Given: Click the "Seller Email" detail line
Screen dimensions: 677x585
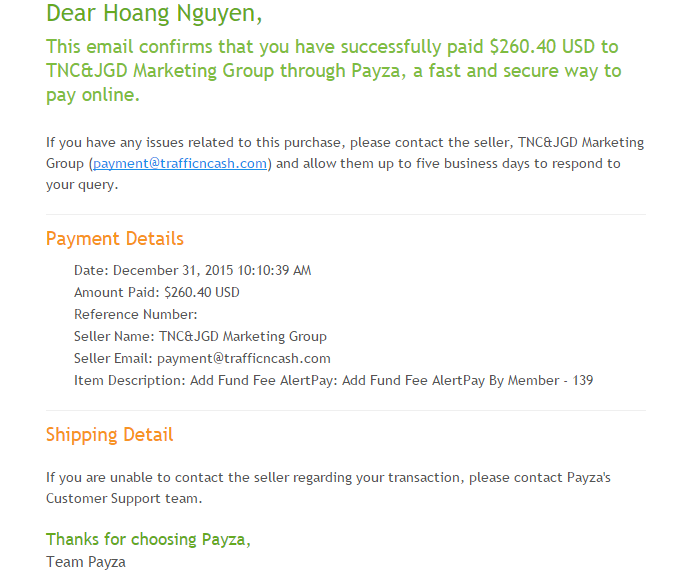Looking at the screenshot, I should (202, 358).
